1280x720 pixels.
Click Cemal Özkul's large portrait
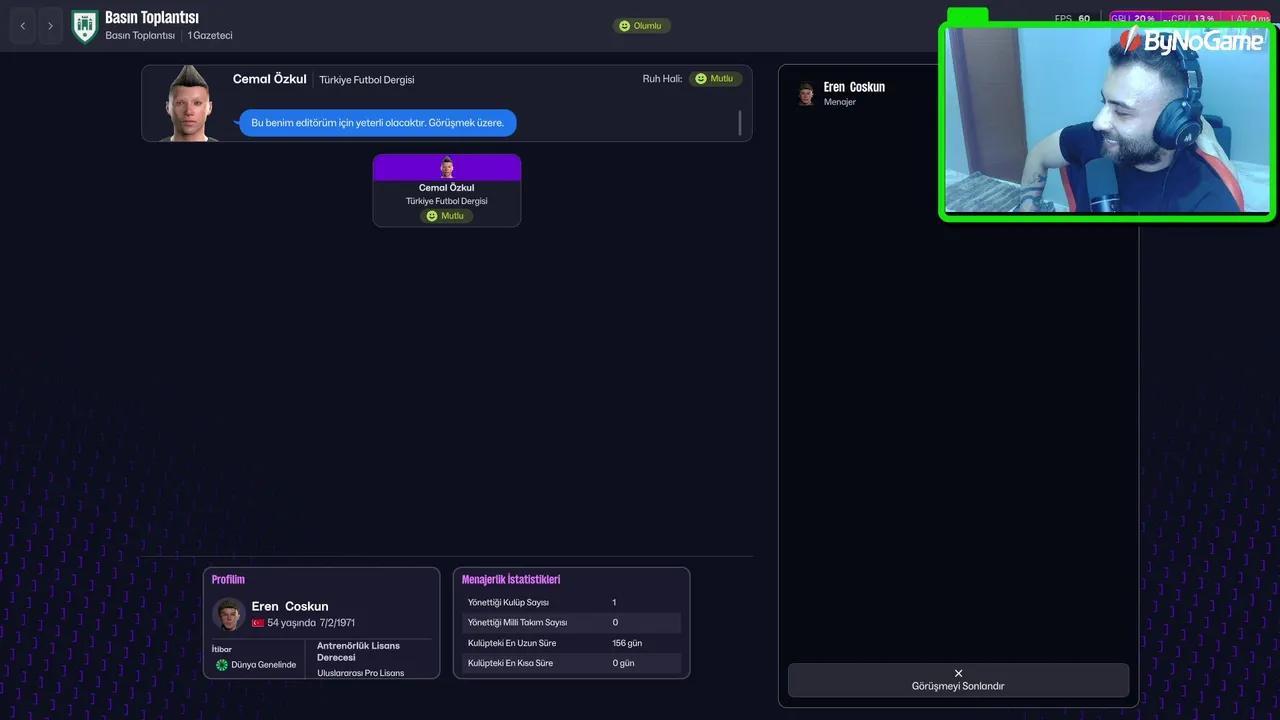point(189,105)
